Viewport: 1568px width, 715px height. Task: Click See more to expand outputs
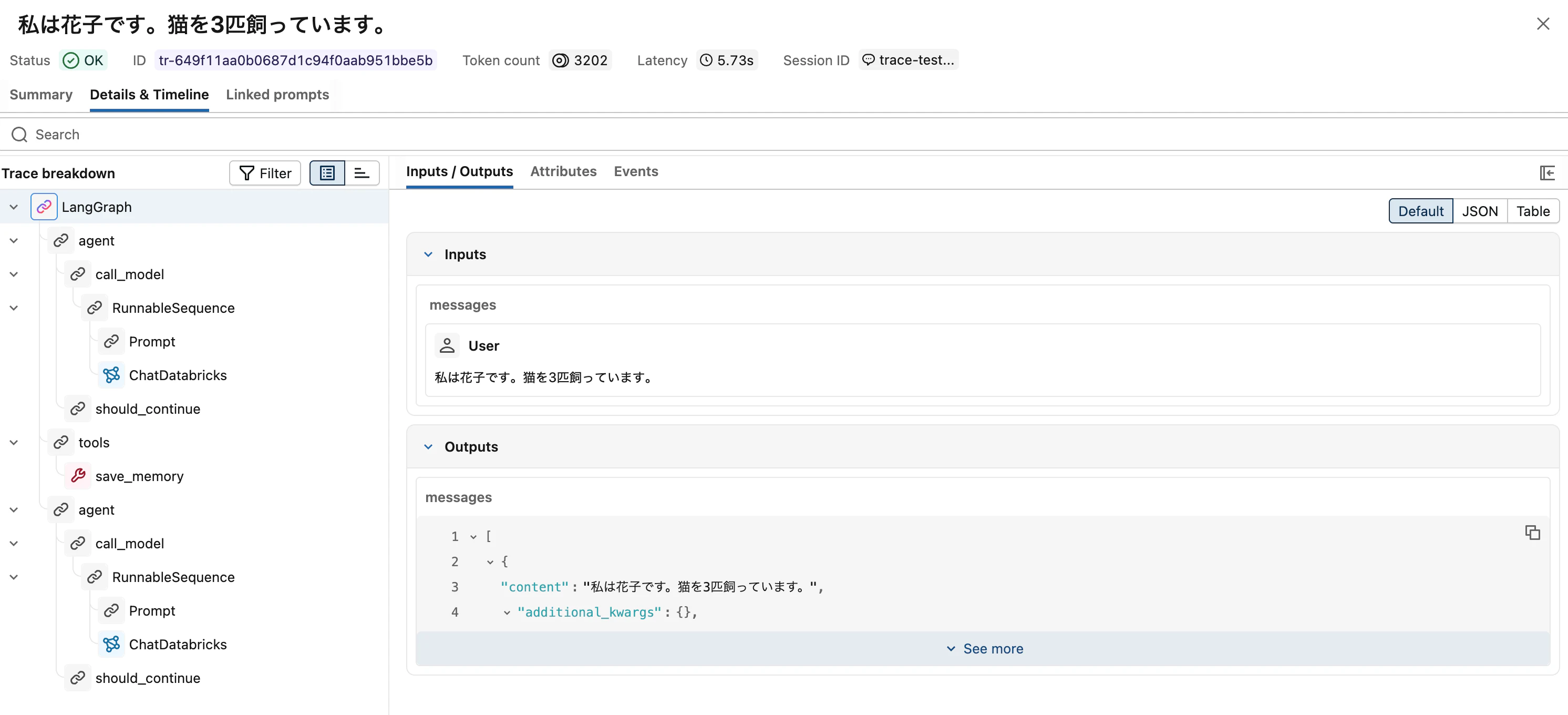click(x=984, y=649)
